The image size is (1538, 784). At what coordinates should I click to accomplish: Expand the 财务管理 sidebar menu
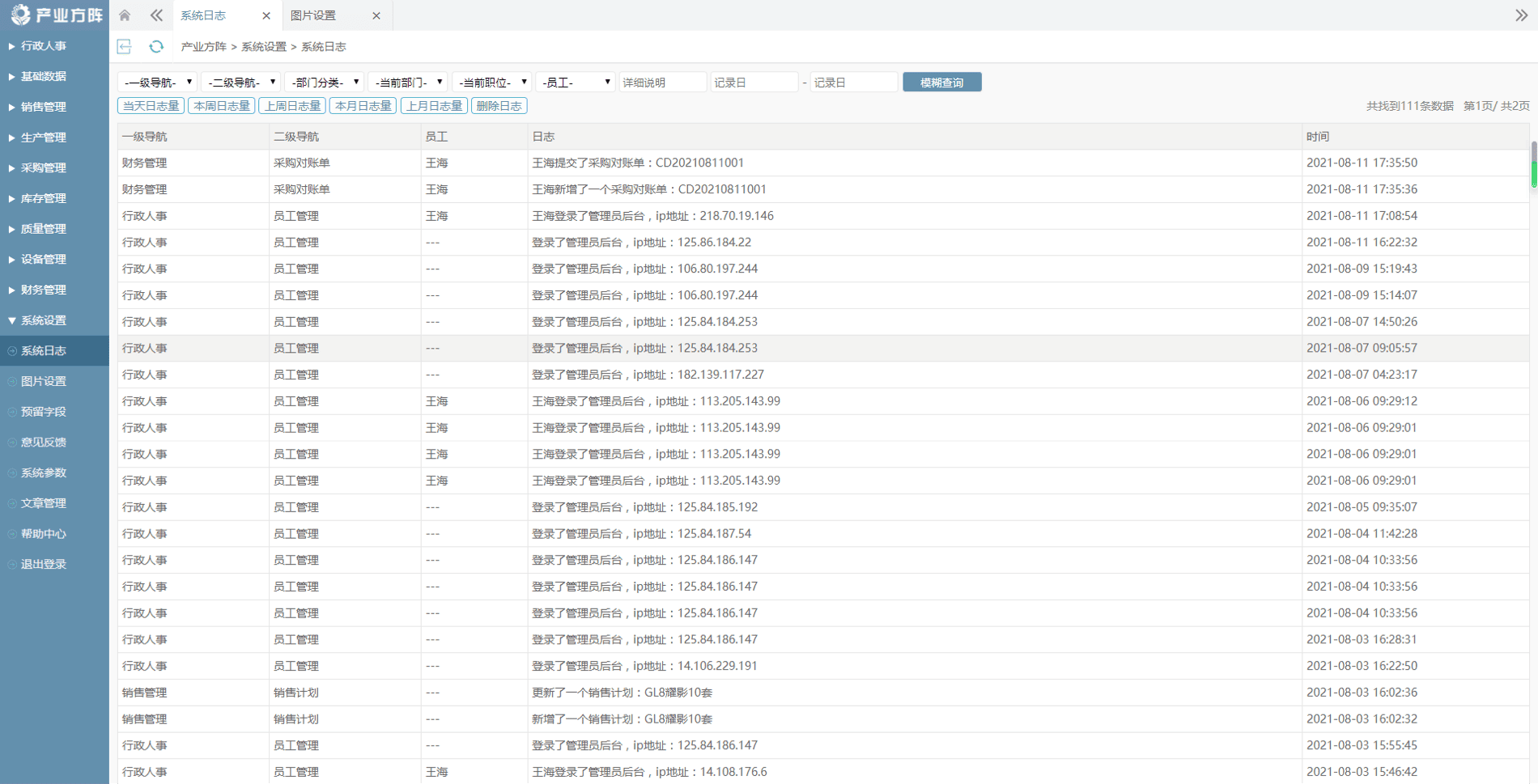coord(44,290)
